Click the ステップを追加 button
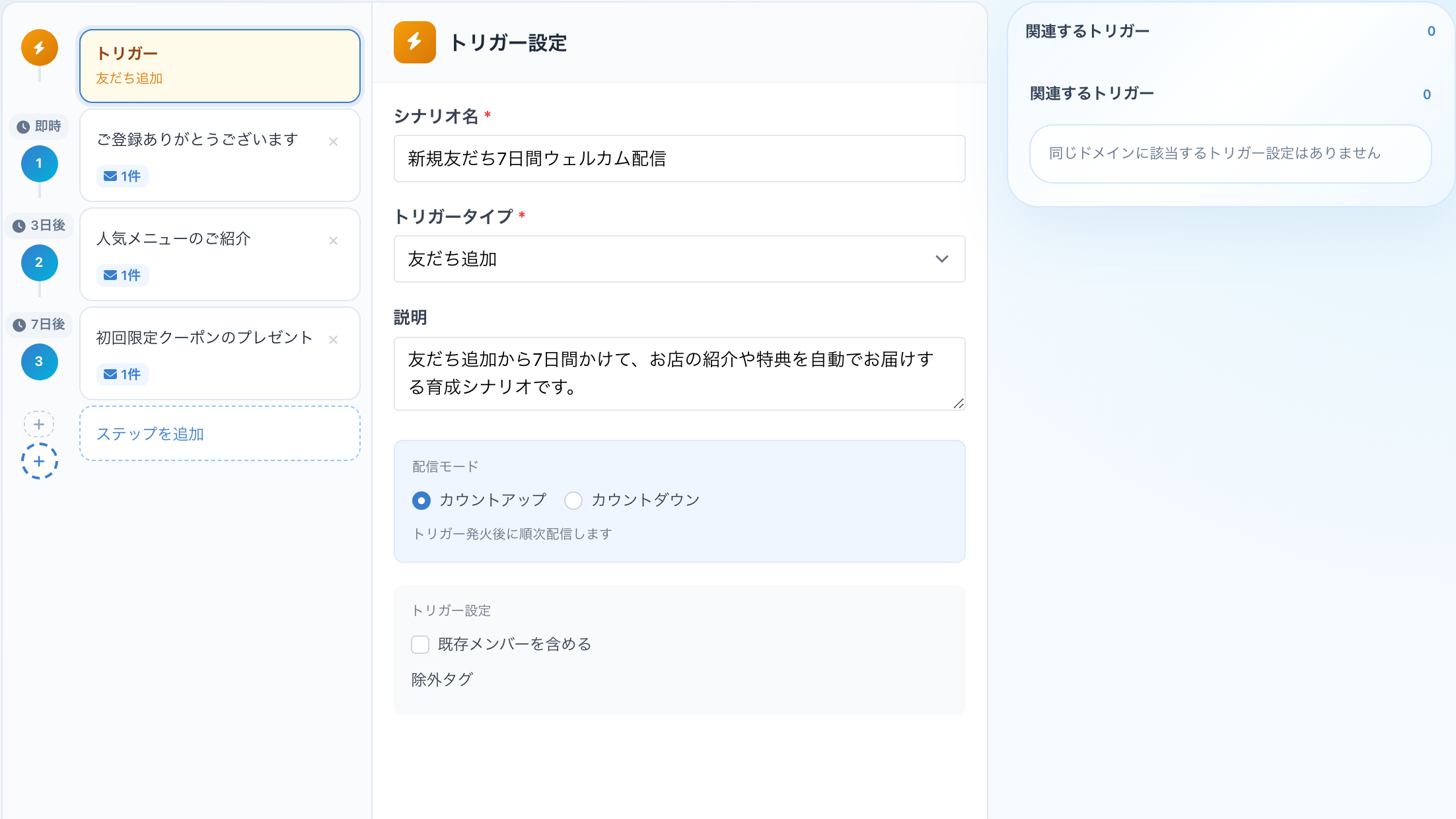 220,433
